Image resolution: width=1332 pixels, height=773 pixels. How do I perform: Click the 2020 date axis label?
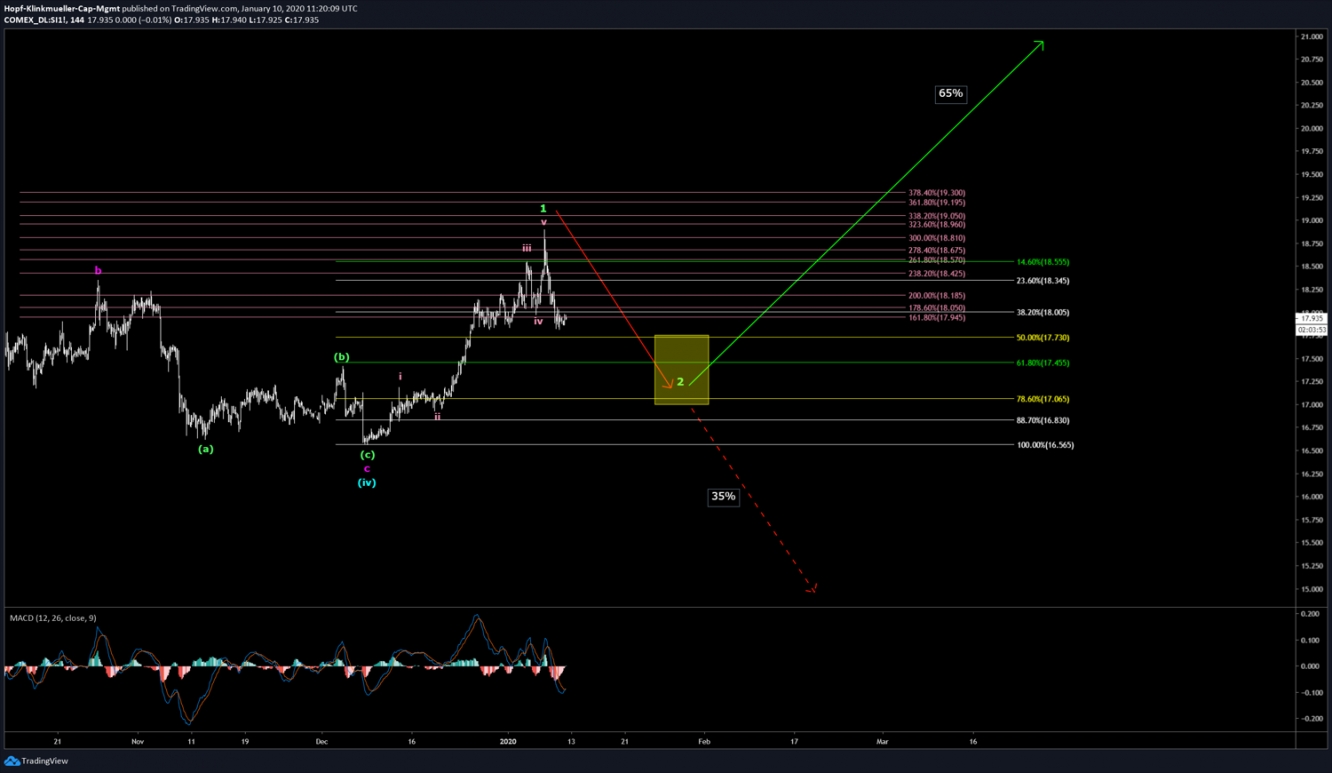pyautogui.click(x=507, y=742)
